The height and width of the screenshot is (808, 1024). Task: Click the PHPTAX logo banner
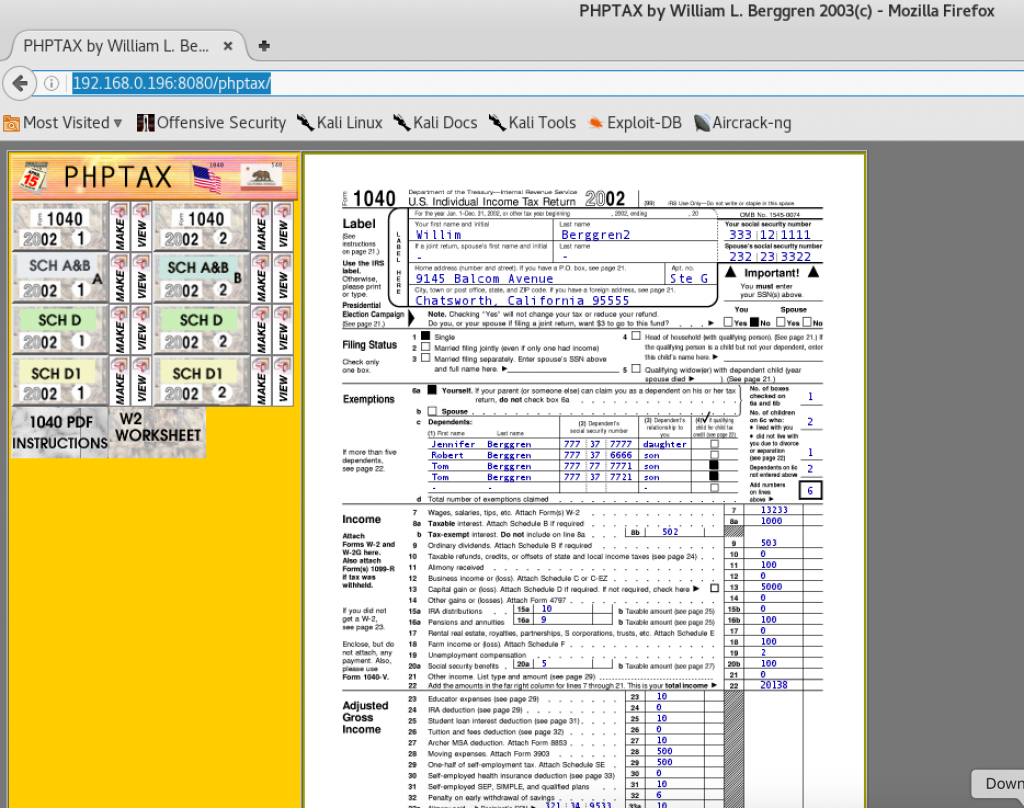click(154, 176)
